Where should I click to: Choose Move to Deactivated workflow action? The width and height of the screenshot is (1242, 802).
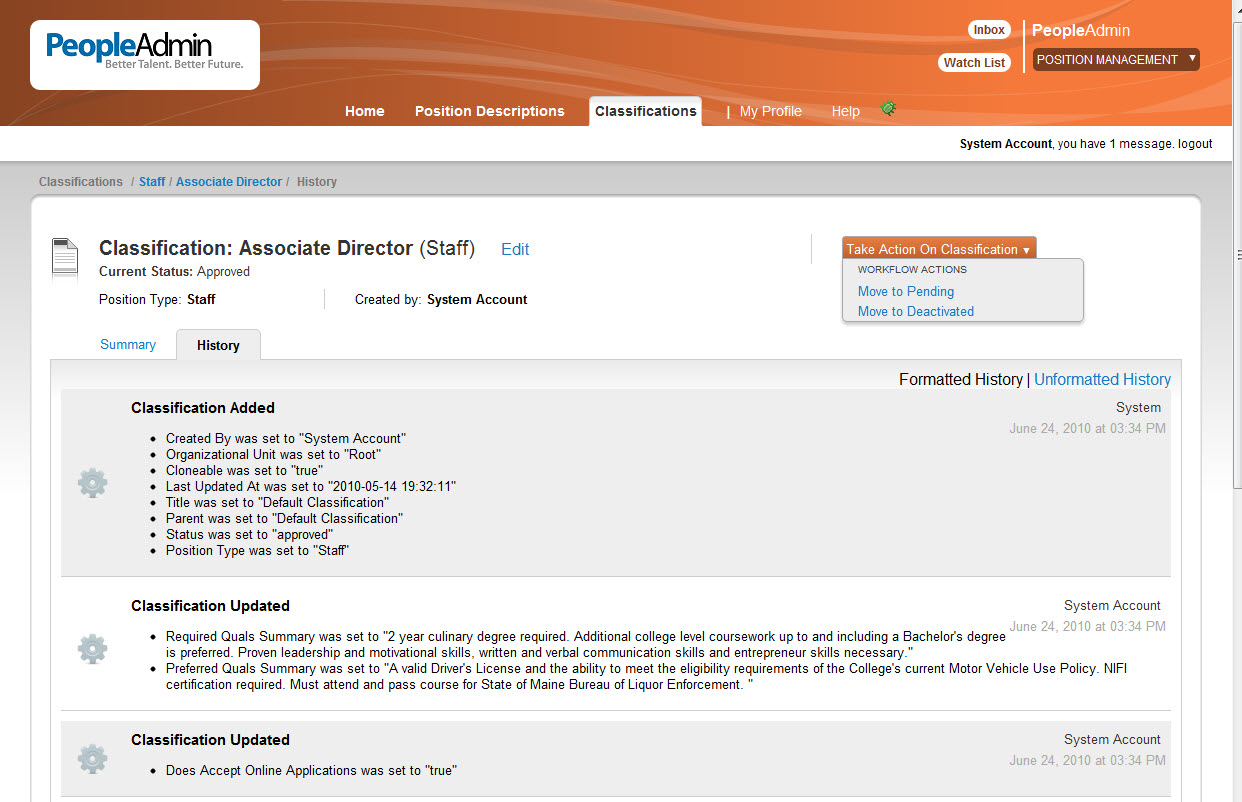point(915,311)
